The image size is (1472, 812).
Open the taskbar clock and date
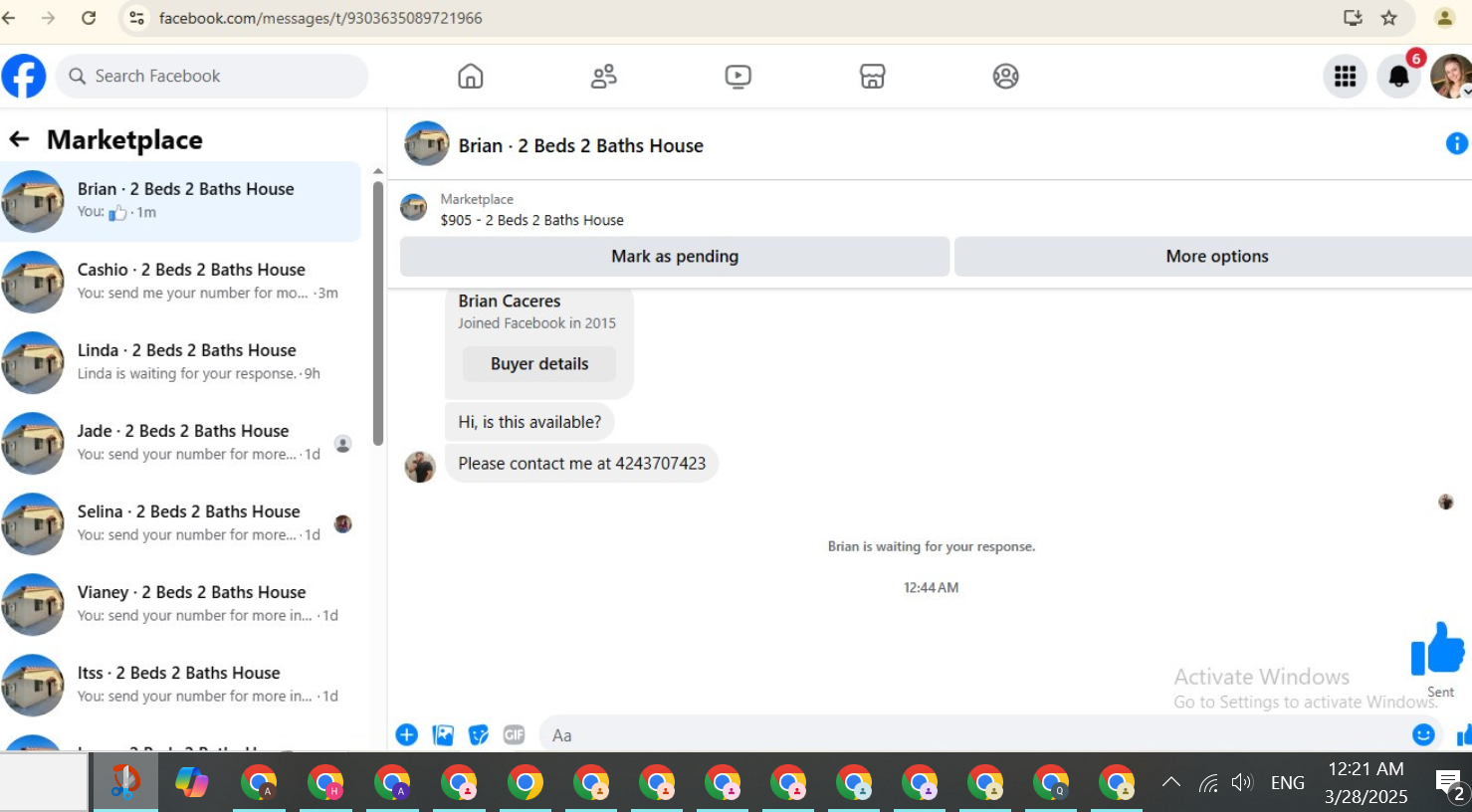click(1366, 782)
